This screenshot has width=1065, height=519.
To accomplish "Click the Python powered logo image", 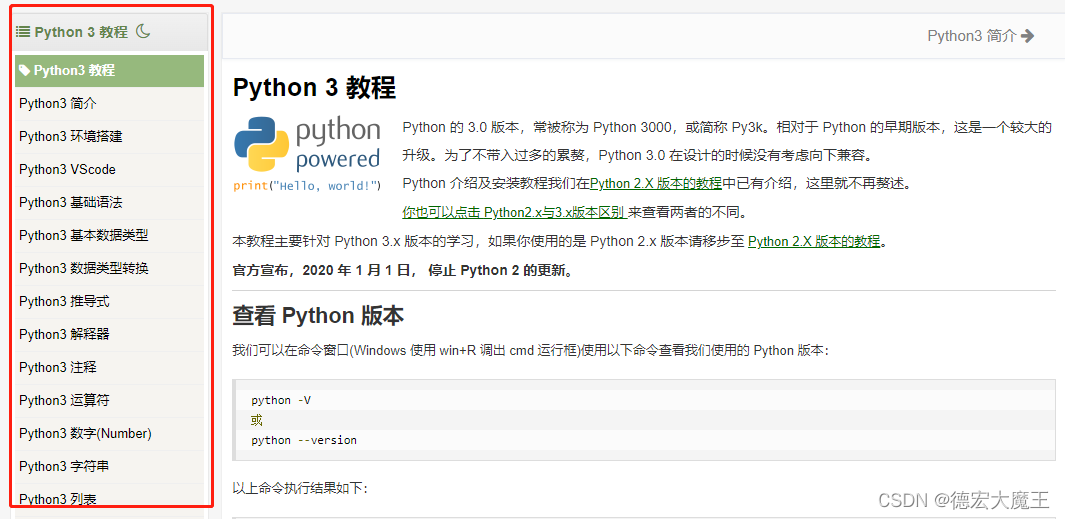I will (x=307, y=154).
